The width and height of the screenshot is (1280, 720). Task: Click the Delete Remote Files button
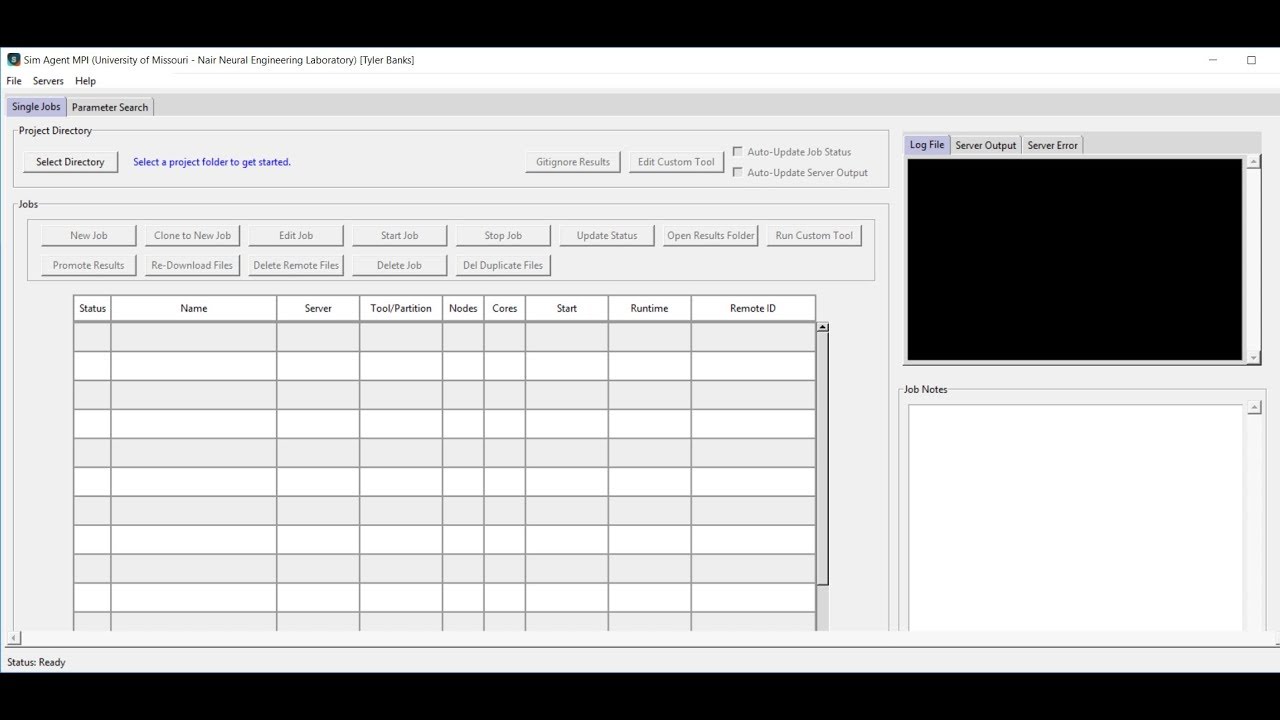tap(296, 265)
